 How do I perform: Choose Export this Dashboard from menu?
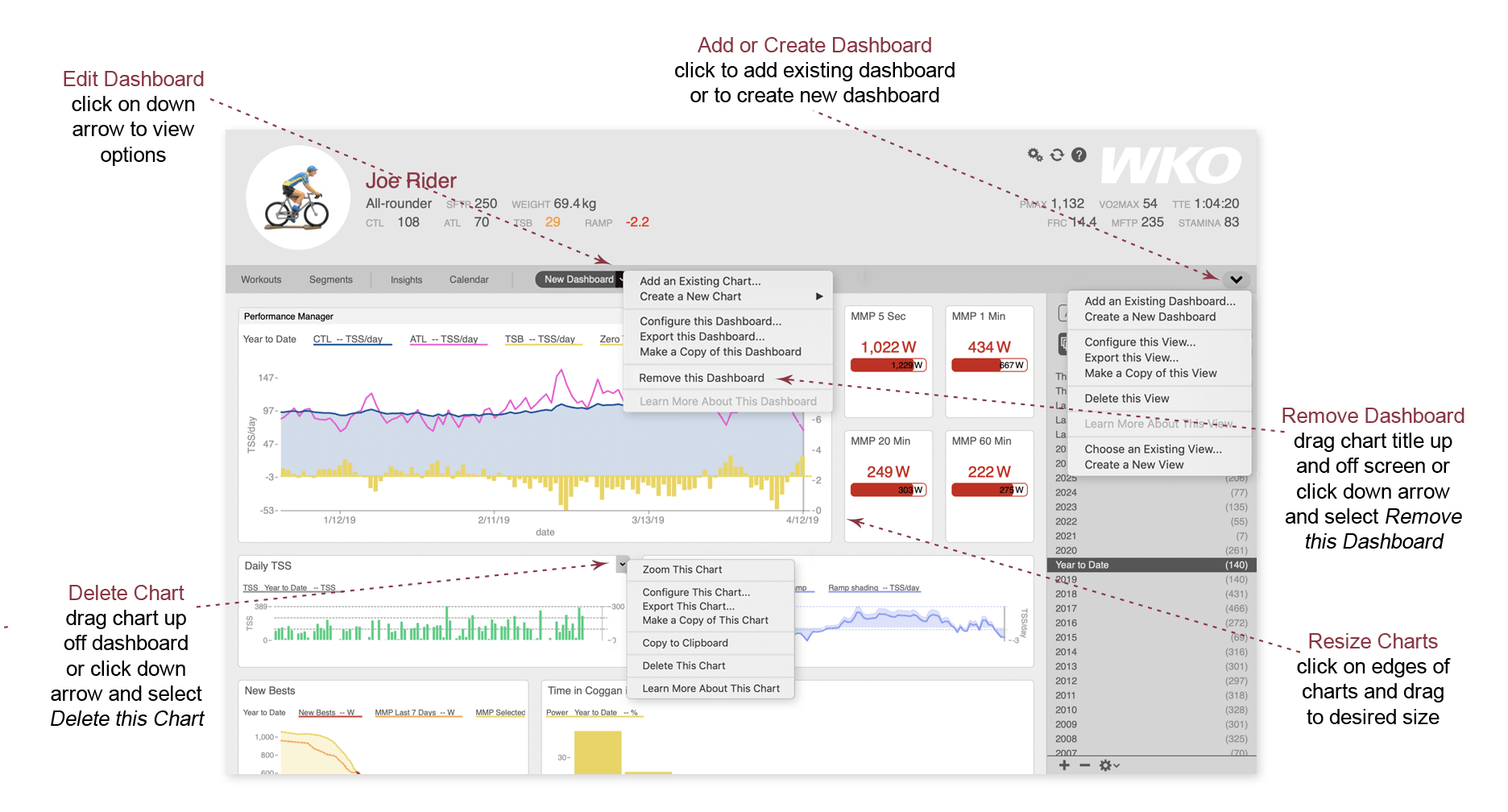702,337
